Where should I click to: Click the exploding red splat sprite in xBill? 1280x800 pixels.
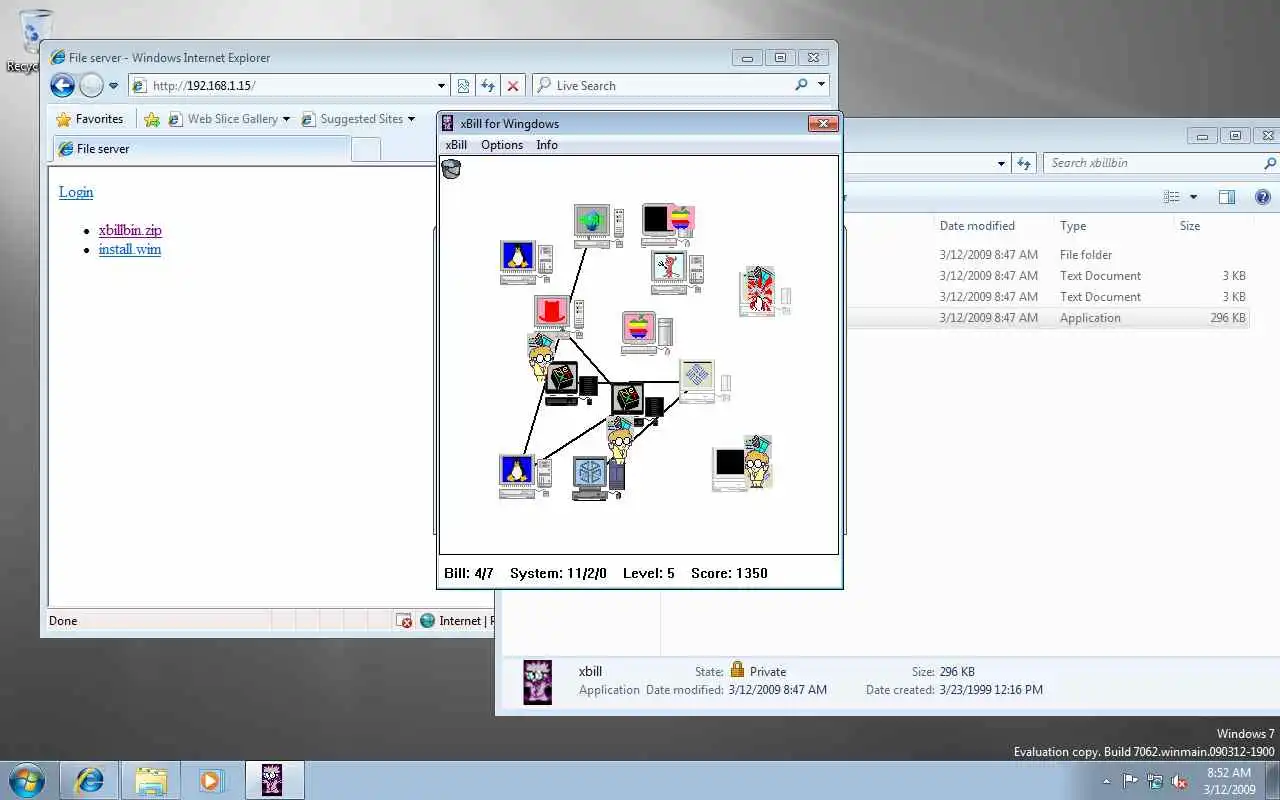[x=759, y=291]
